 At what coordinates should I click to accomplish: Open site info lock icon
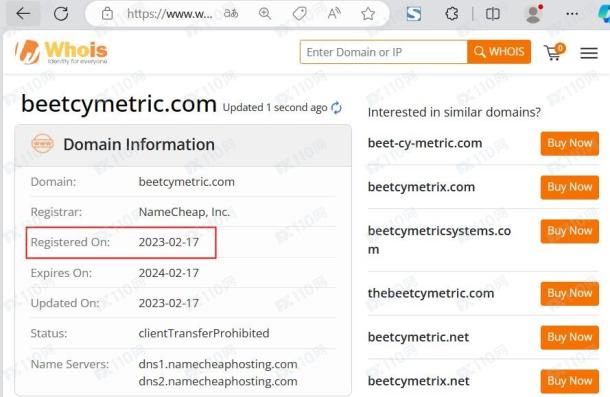pos(107,14)
